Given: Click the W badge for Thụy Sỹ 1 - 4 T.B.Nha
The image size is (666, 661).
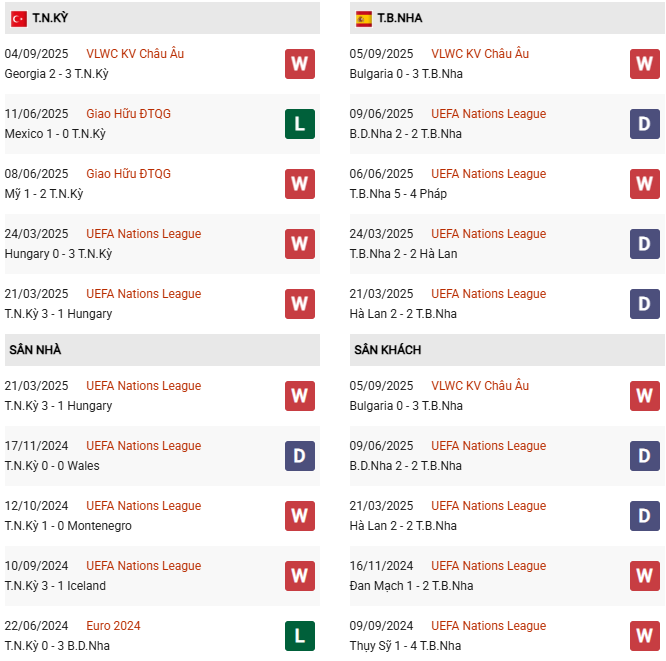Looking at the screenshot, I should (x=645, y=636).
